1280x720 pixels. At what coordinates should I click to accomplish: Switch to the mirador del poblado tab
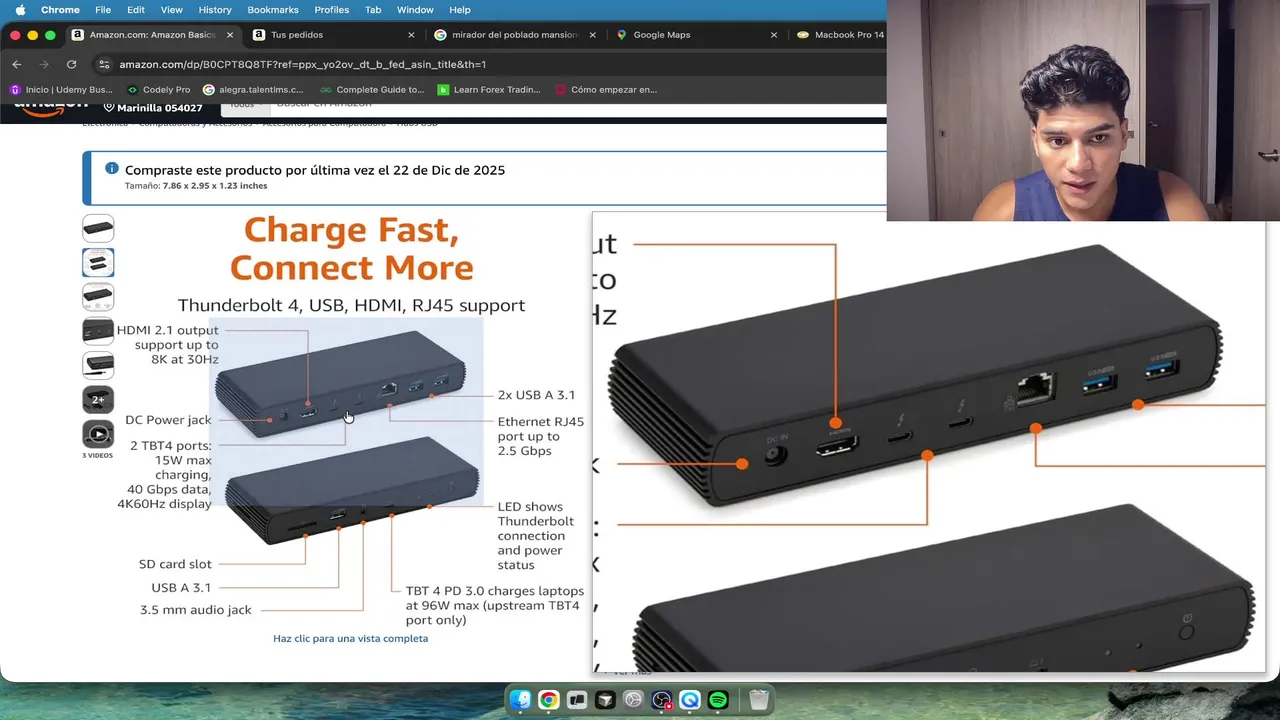(x=514, y=35)
